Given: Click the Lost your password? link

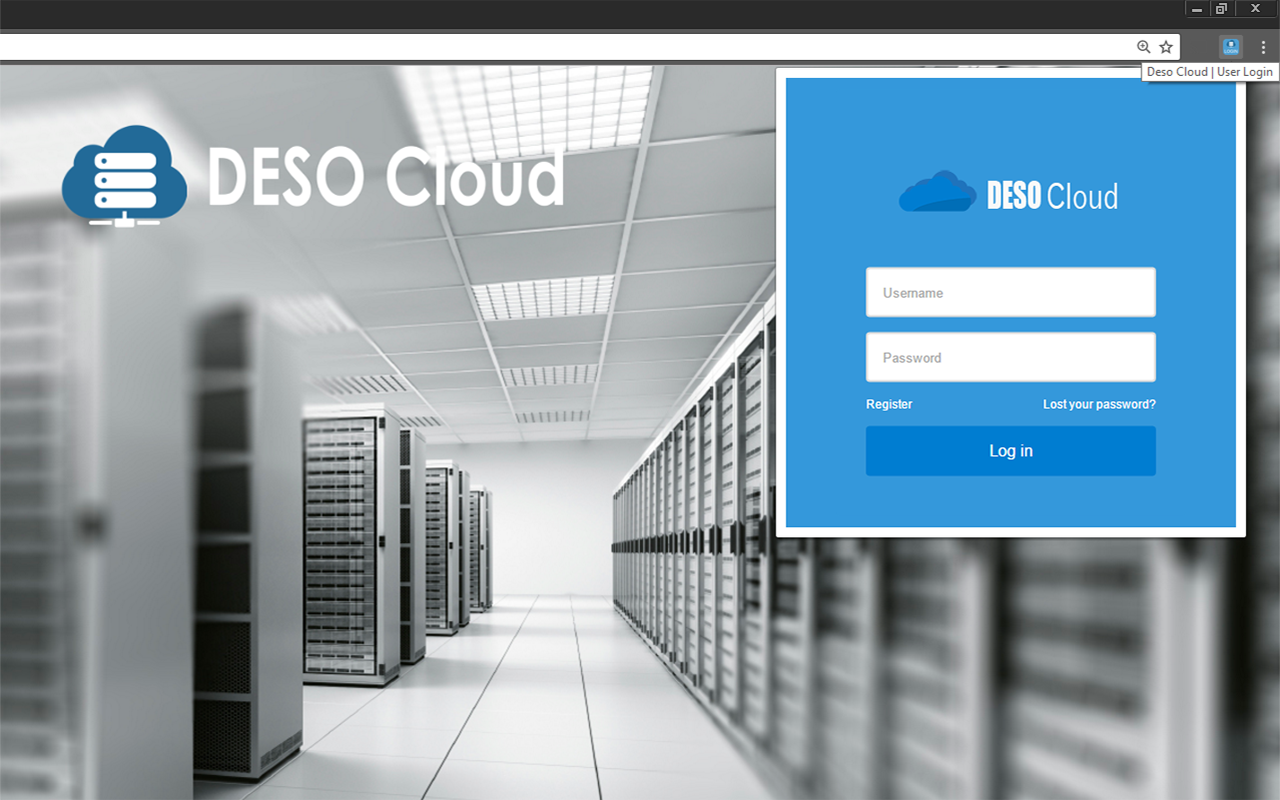Looking at the screenshot, I should (x=1099, y=404).
